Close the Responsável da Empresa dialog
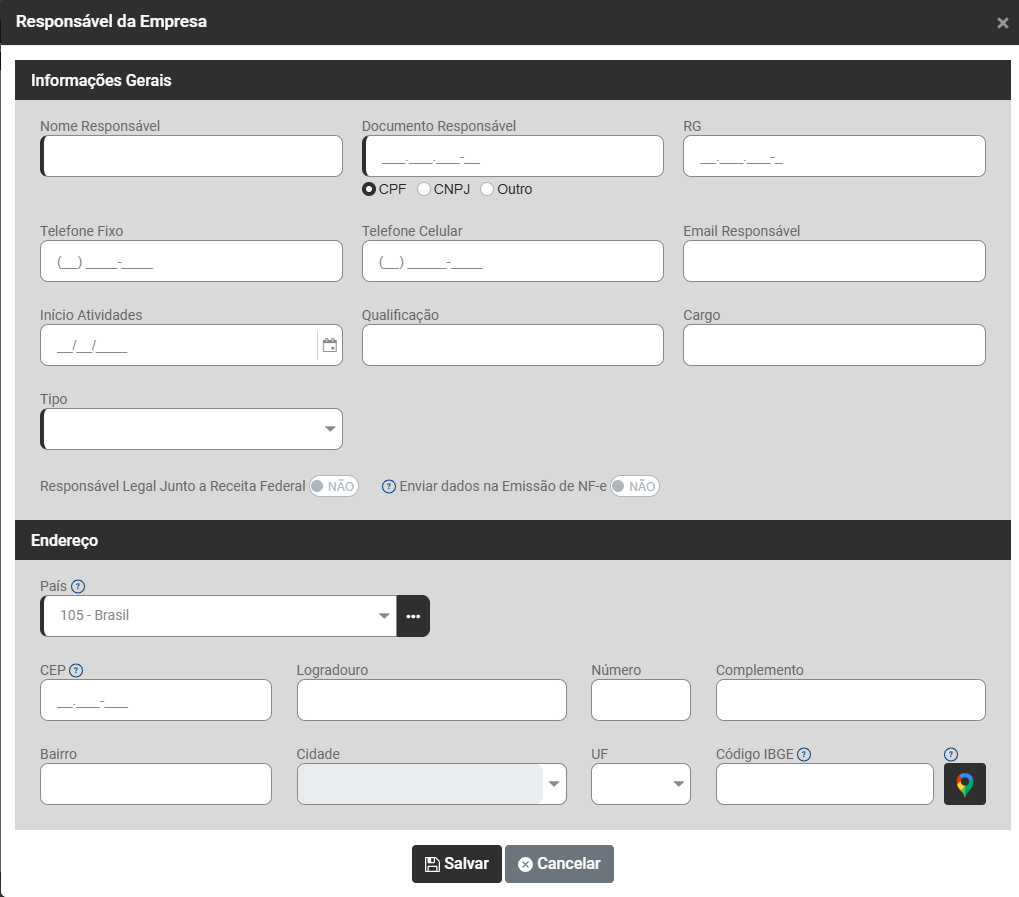This screenshot has width=1019, height=897. tap(1002, 23)
